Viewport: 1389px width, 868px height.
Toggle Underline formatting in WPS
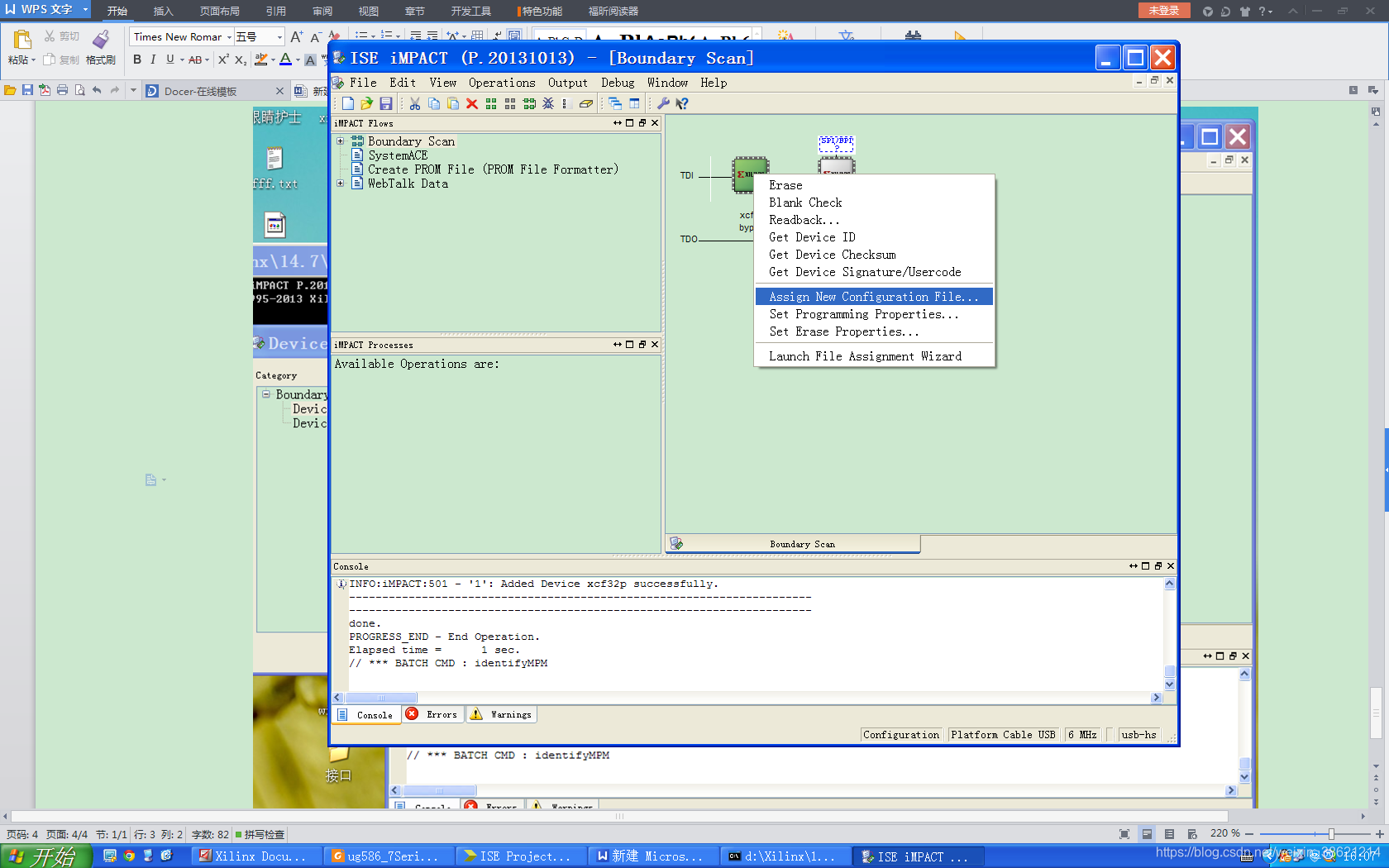[170, 60]
